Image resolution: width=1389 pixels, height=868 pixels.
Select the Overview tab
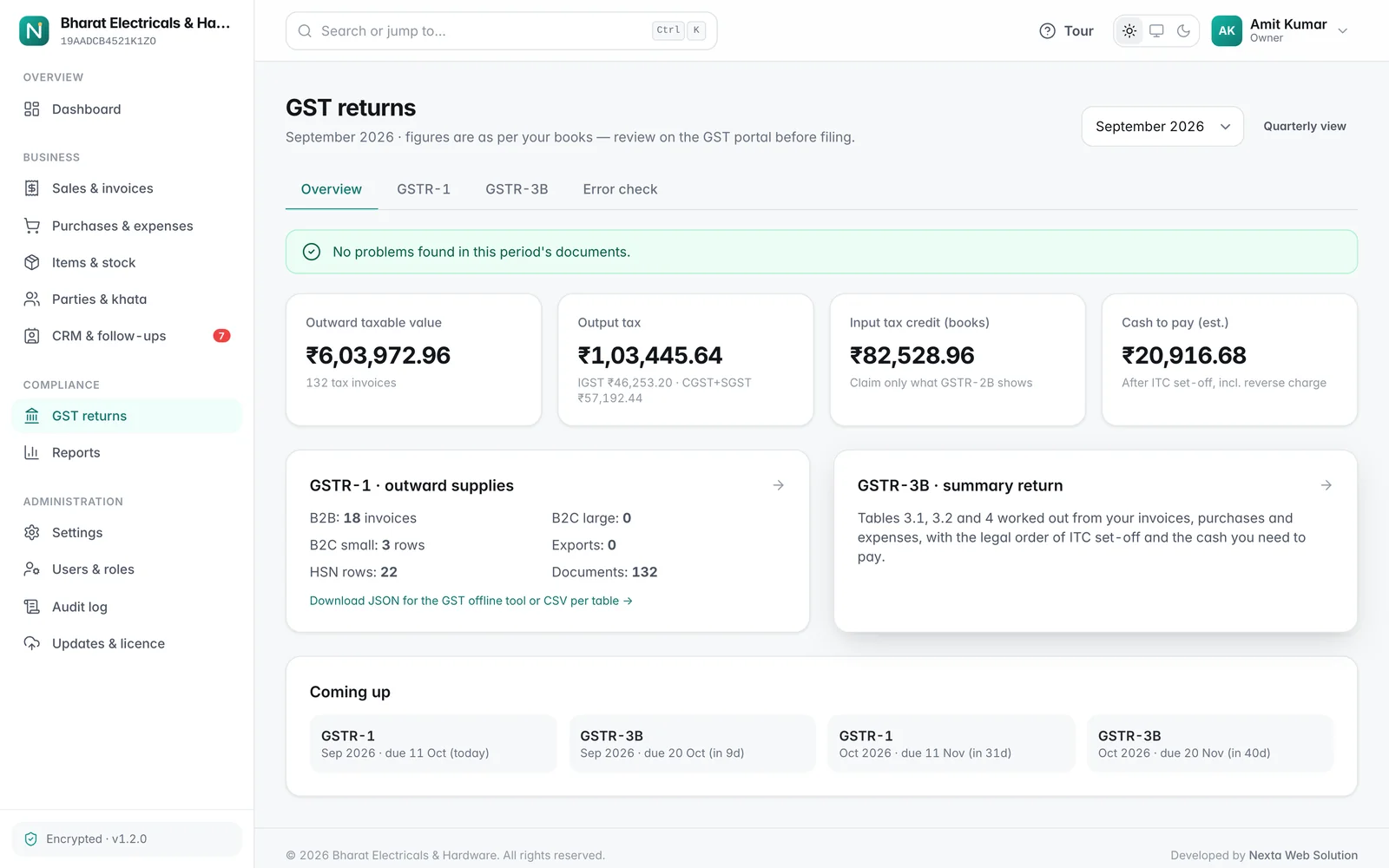[332, 189]
